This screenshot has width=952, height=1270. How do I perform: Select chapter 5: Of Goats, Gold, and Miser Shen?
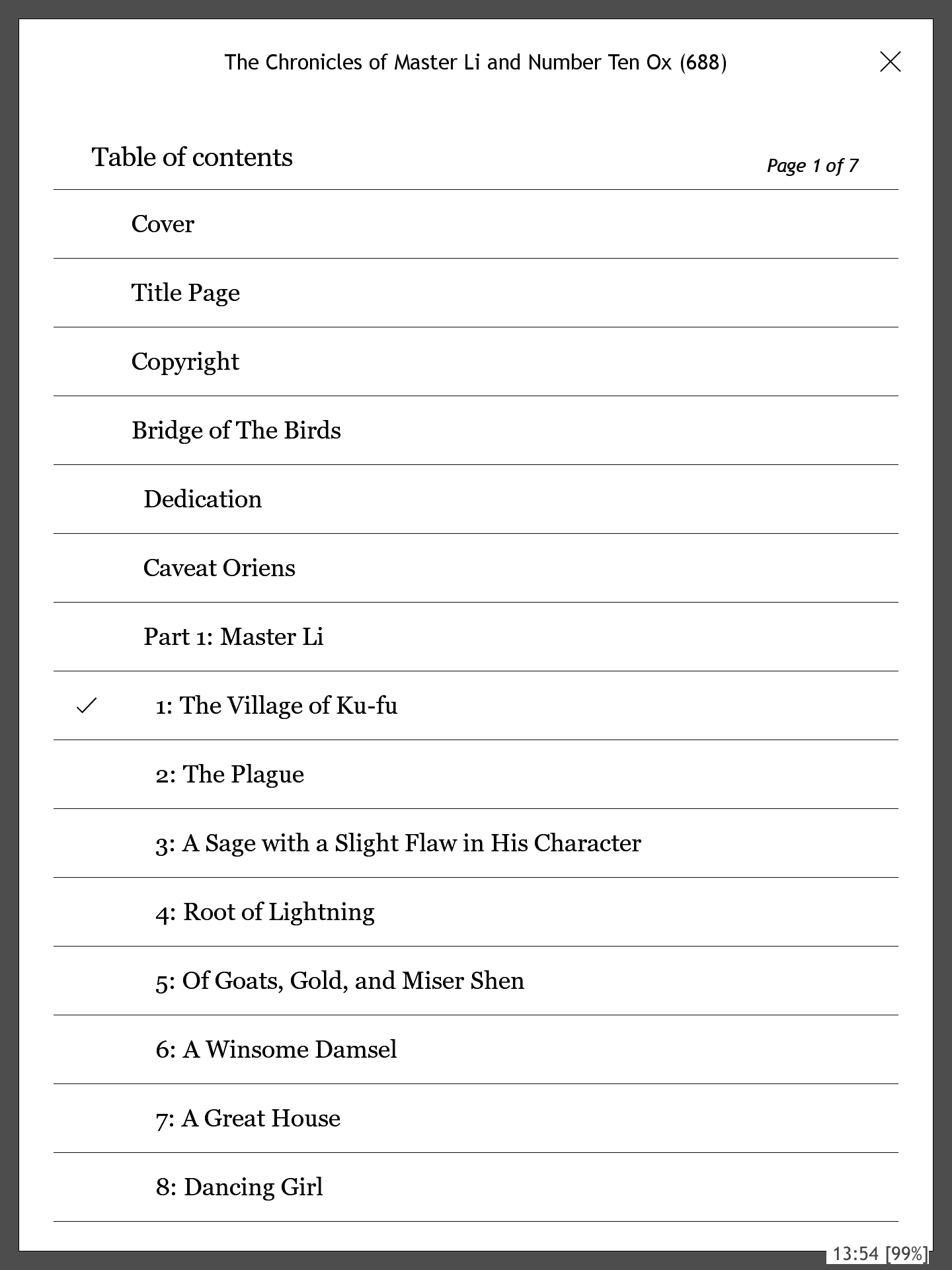click(x=340, y=981)
